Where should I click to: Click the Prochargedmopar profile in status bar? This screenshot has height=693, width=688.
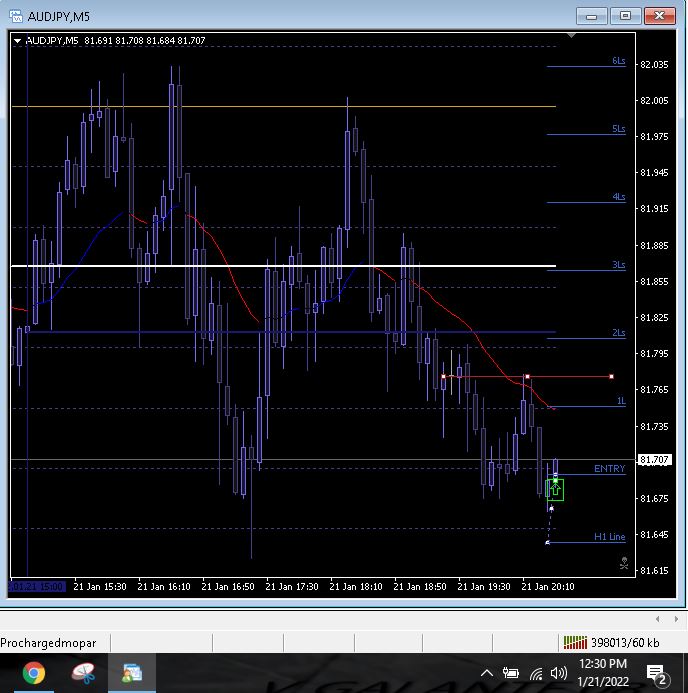54,642
